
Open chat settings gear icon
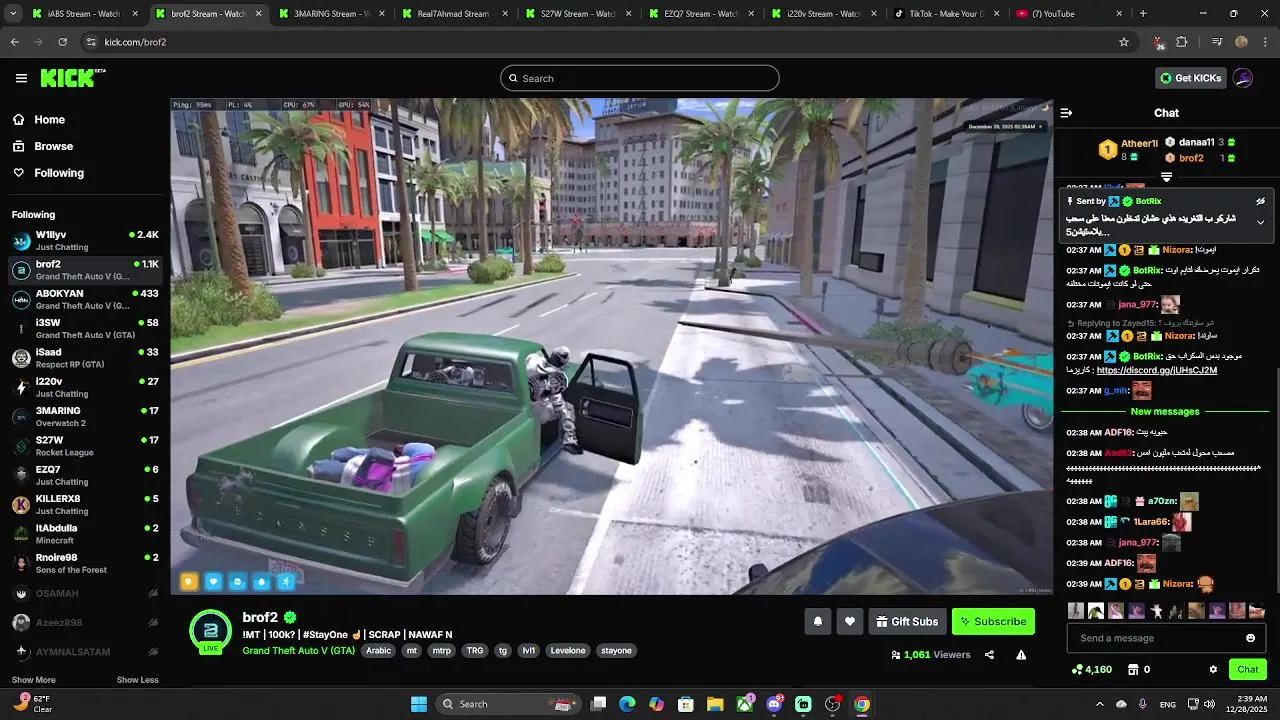(1213, 669)
